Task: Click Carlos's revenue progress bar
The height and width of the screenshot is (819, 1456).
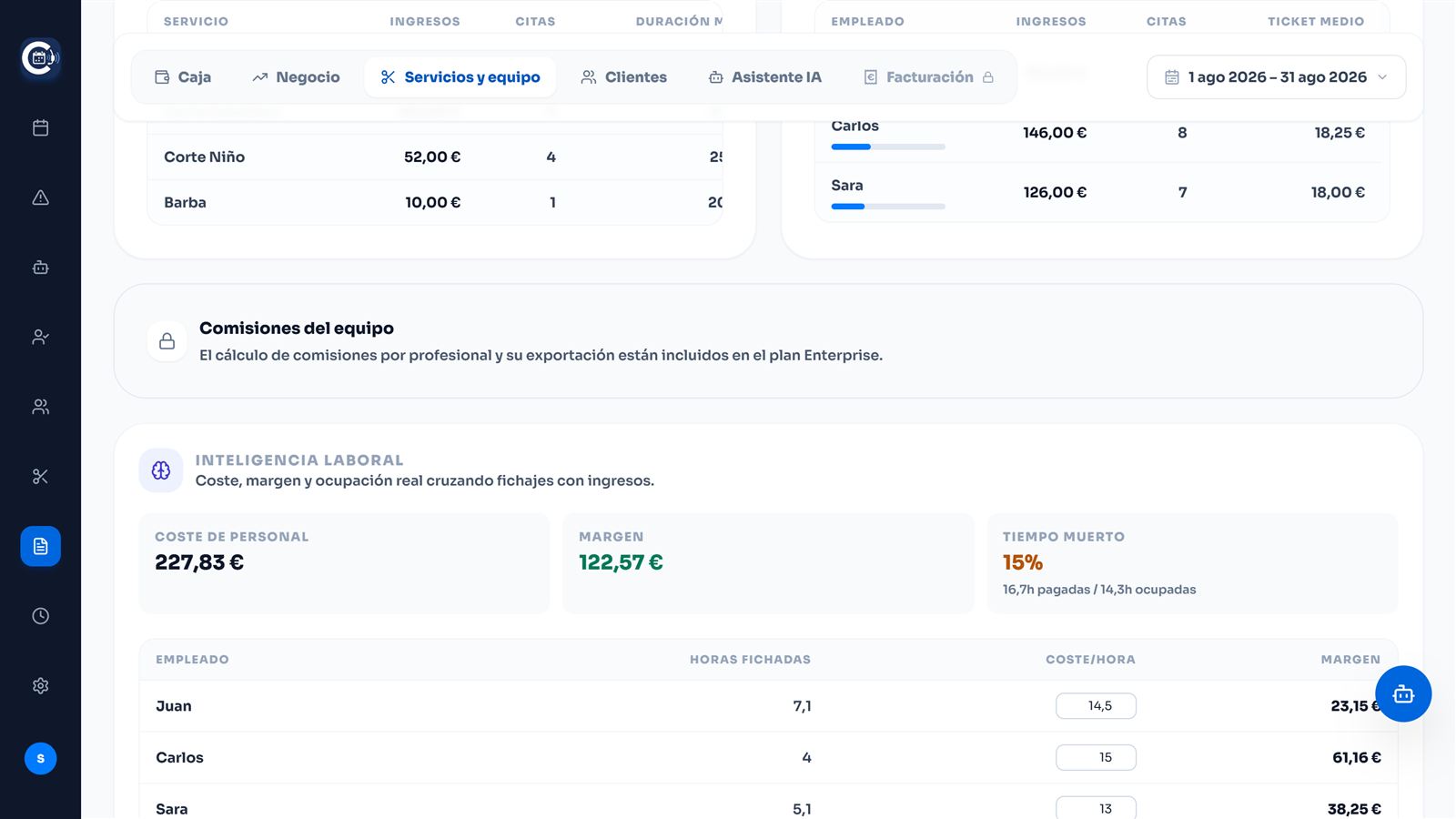Action: (x=888, y=147)
